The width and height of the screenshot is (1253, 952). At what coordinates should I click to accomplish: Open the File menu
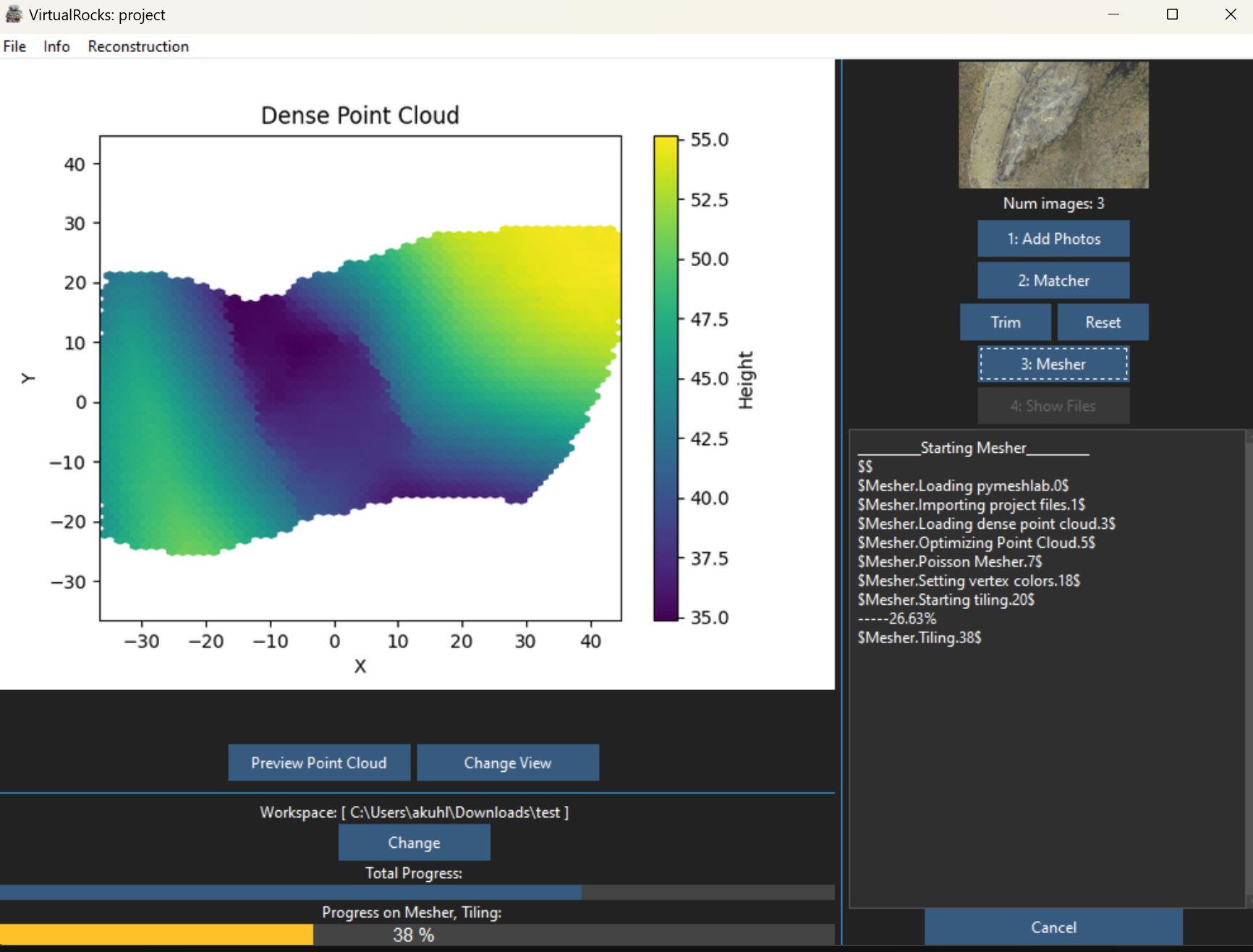click(14, 46)
